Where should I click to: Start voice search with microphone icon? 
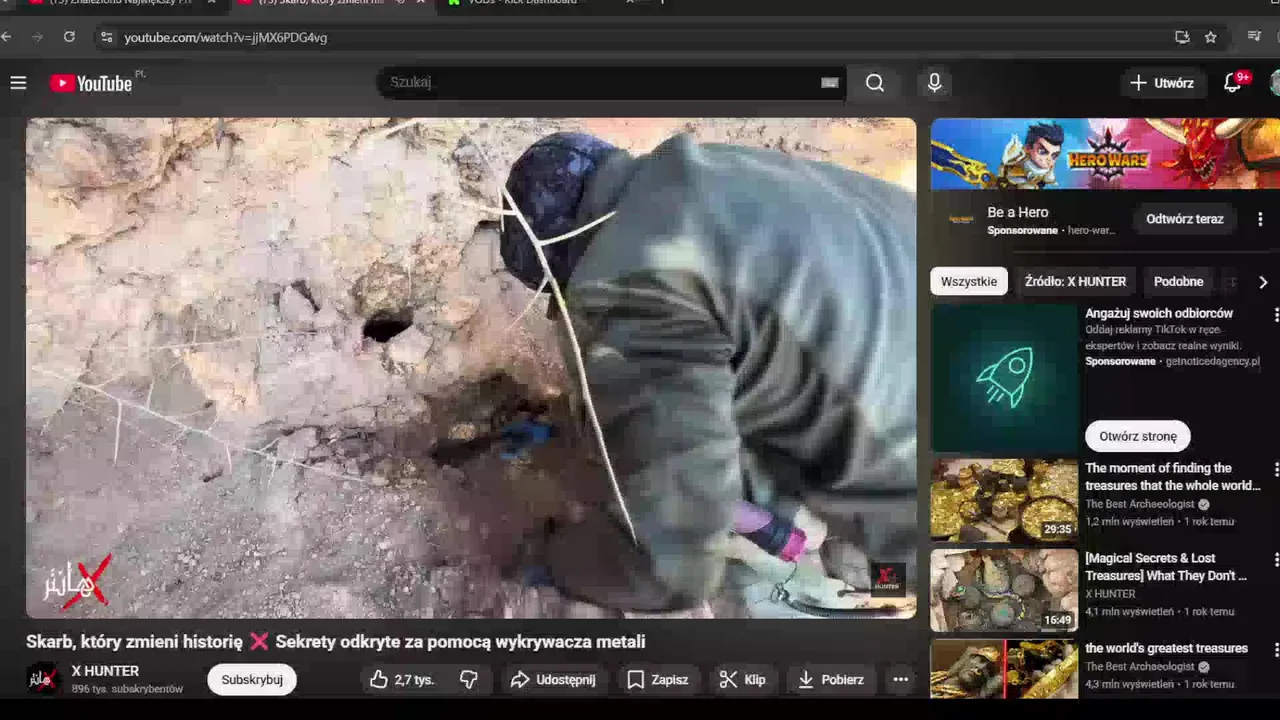coord(934,83)
